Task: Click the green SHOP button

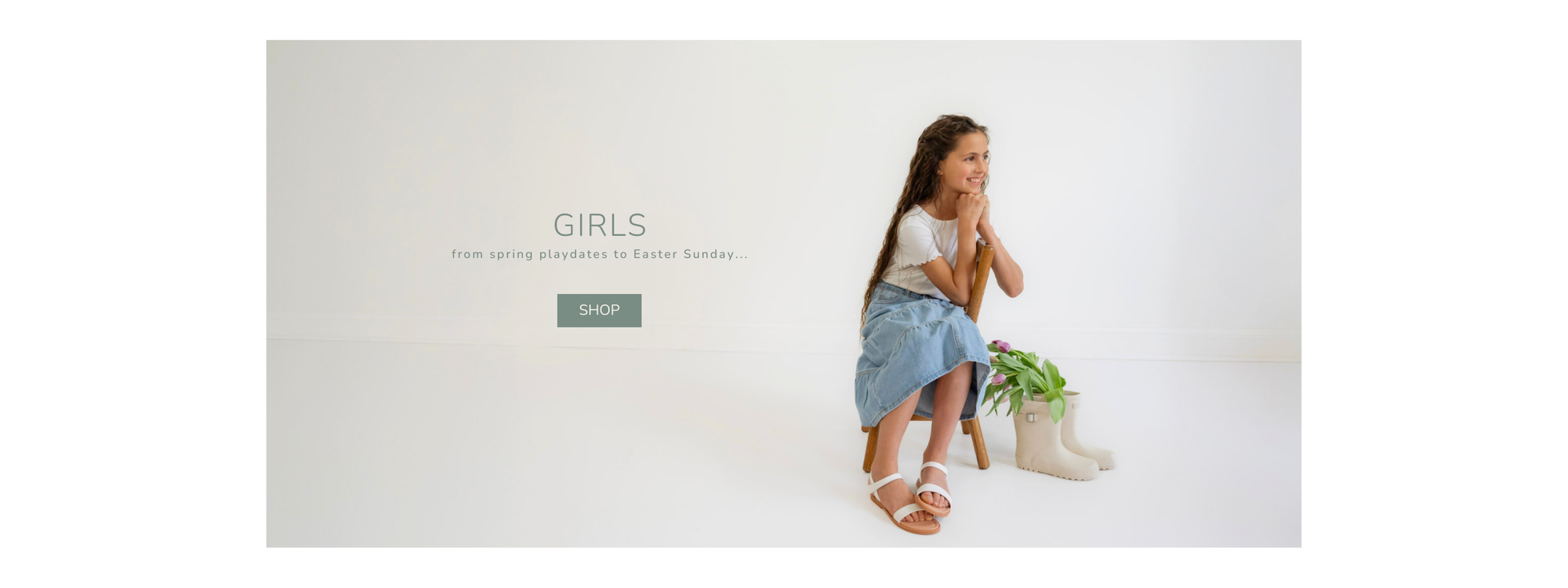Action: coord(599,310)
